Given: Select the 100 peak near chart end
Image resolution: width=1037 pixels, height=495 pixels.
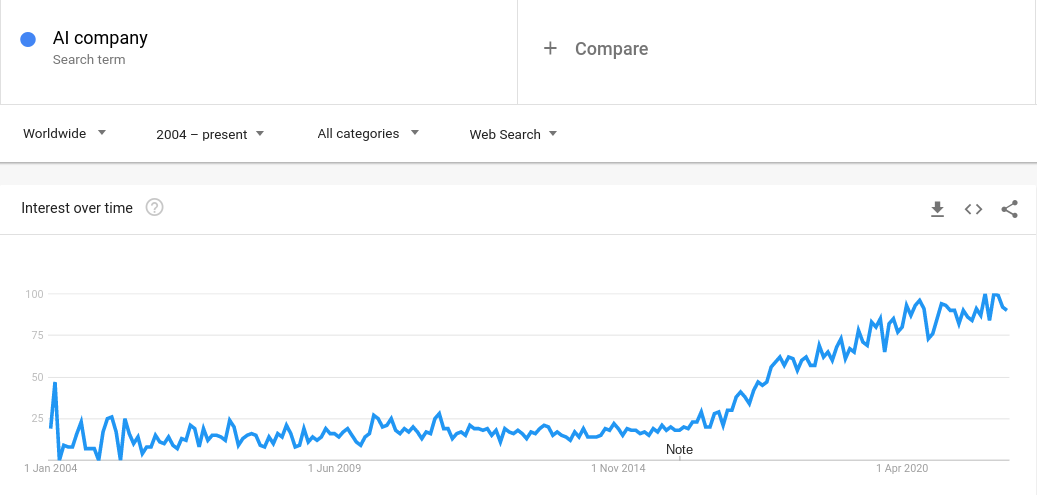Looking at the screenshot, I should 995,294.
